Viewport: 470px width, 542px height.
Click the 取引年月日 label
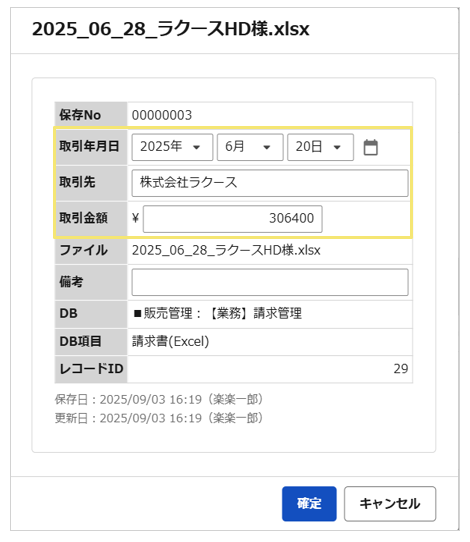(x=89, y=146)
